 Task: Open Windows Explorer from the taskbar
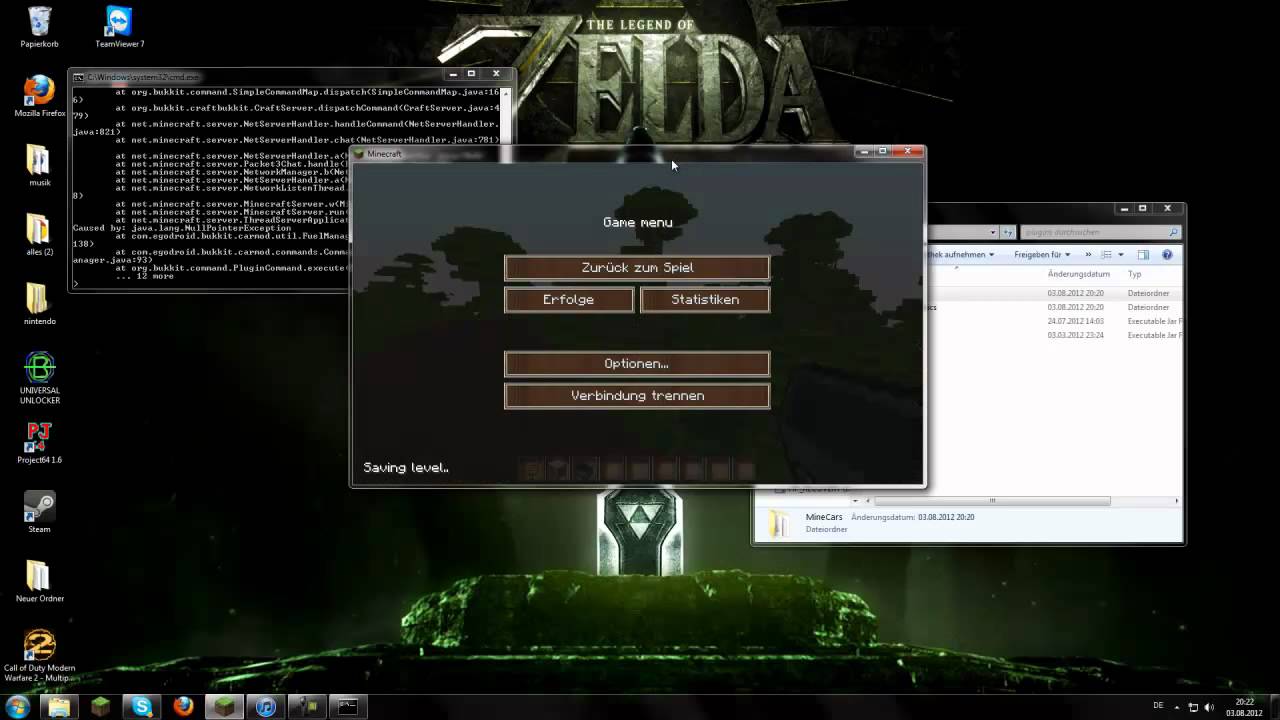click(59, 707)
